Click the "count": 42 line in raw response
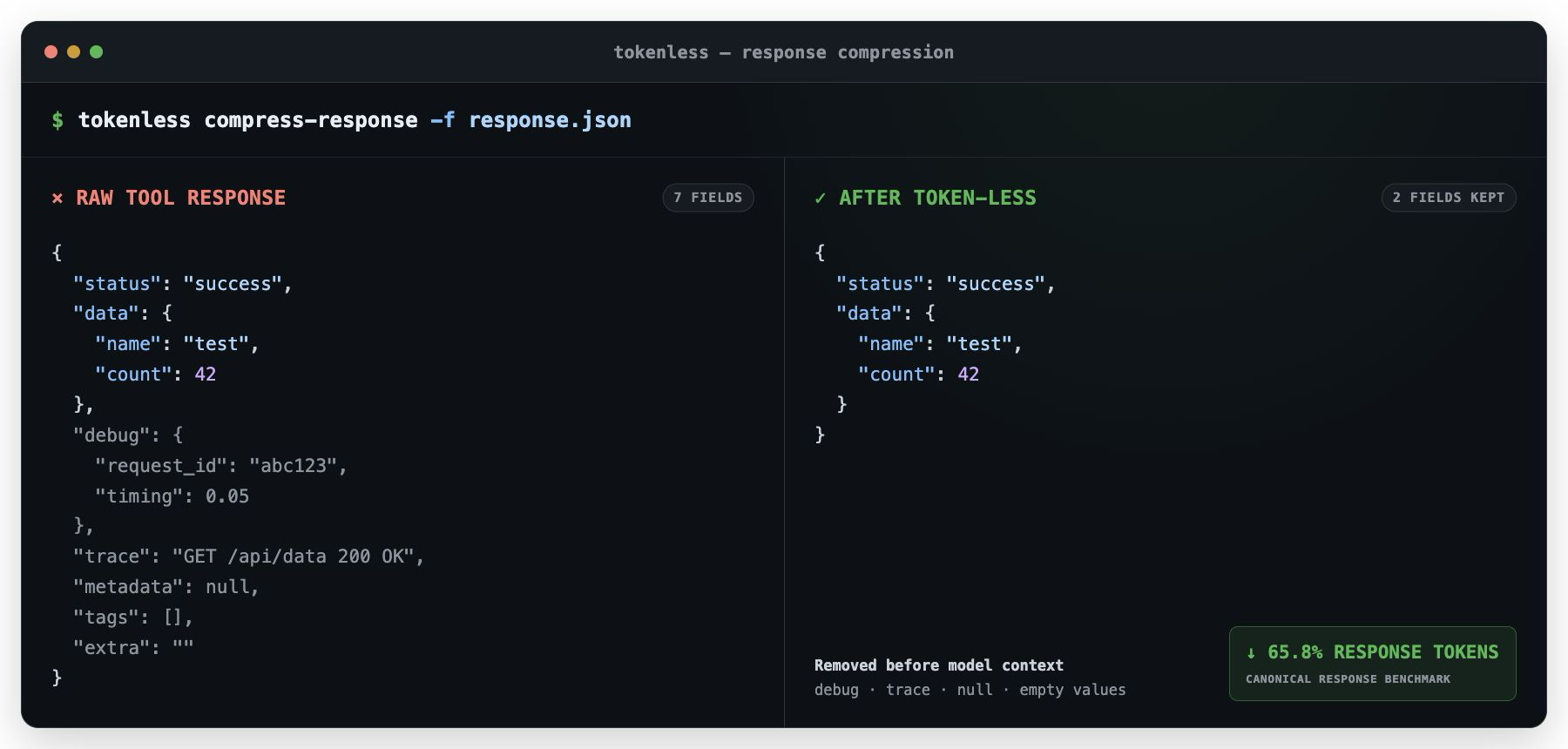The width and height of the screenshot is (1568, 749). point(155,374)
